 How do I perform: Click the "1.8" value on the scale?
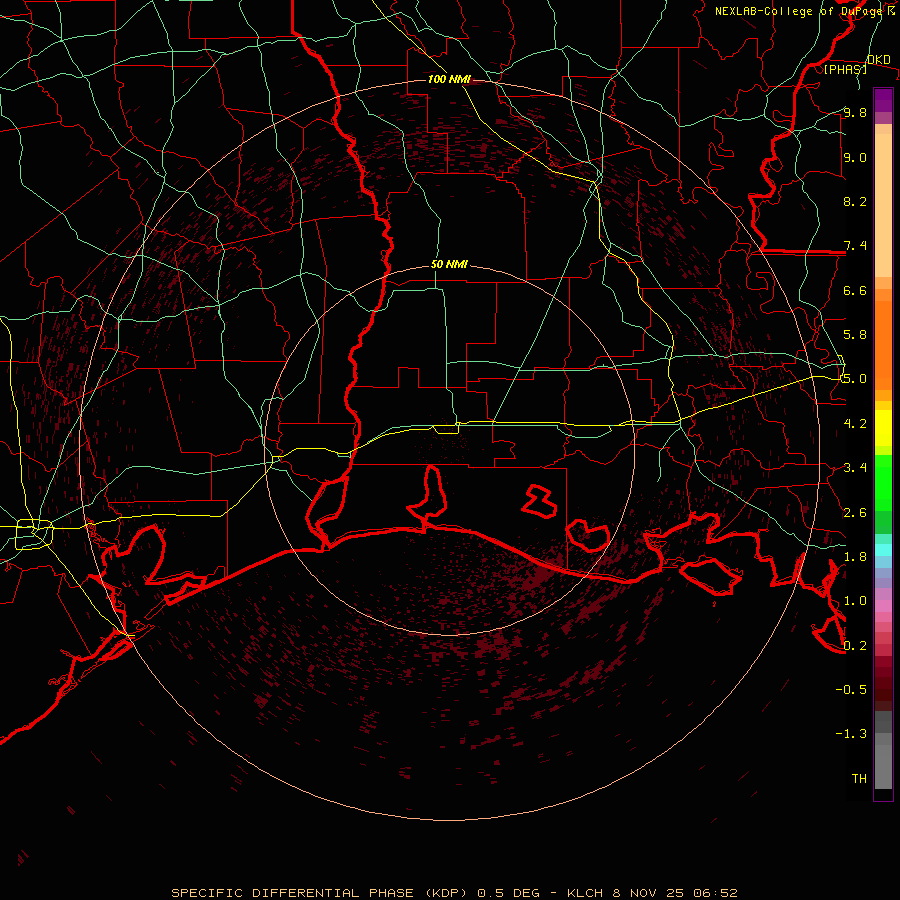(x=855, y=557)
